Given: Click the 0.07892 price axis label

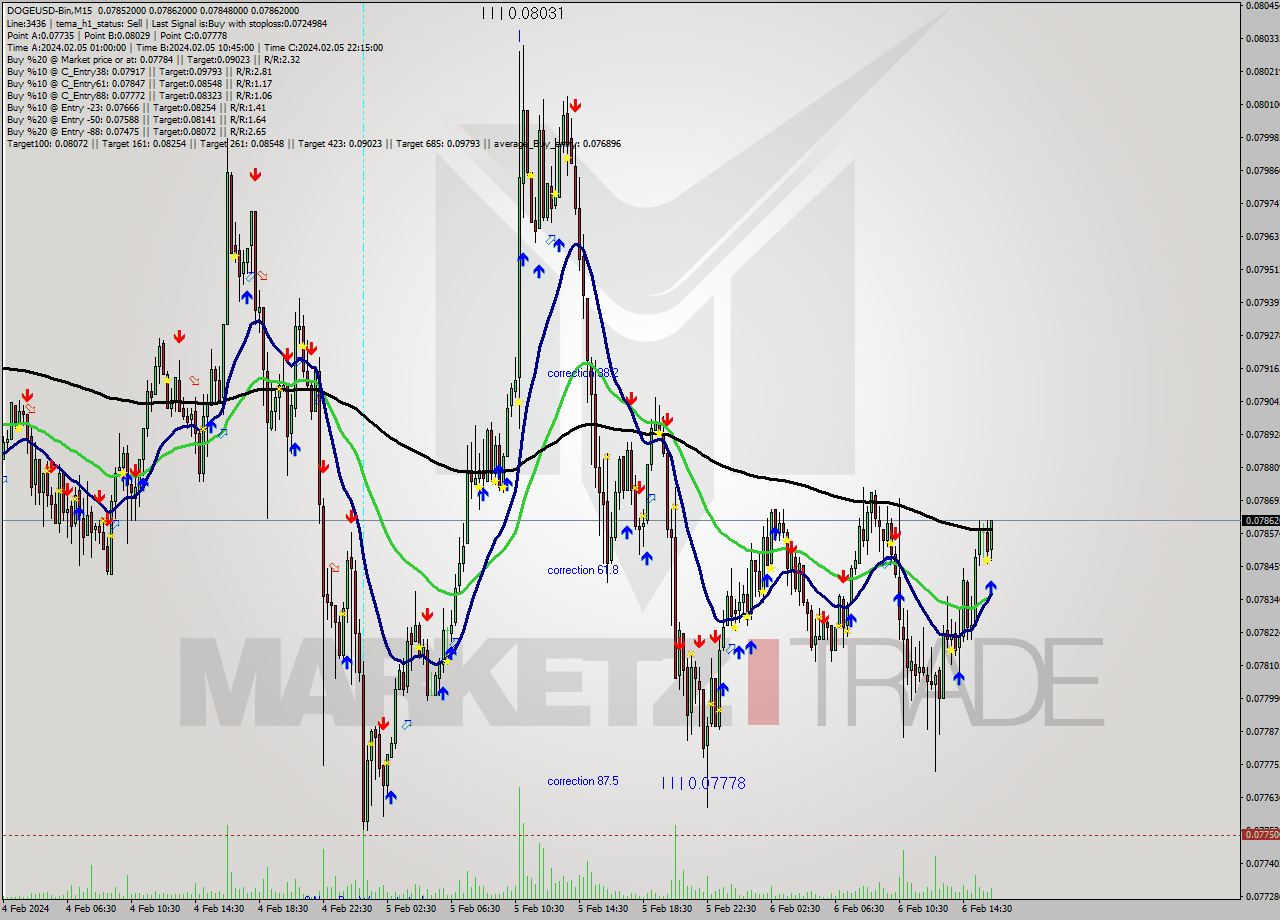Looking at the screenshot, I should (x=1262, y=434).
